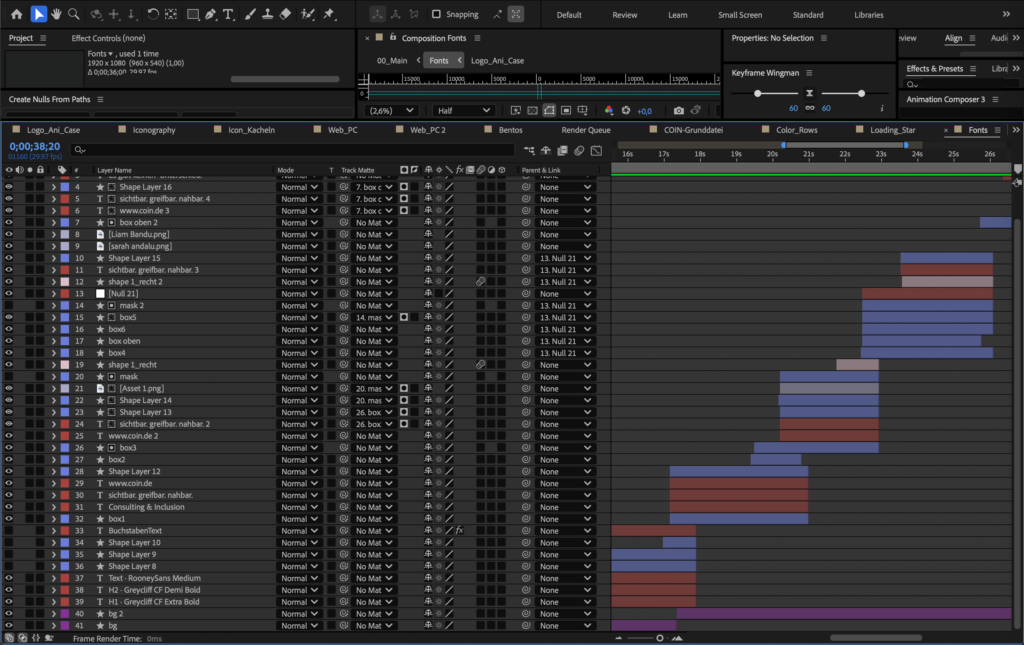
Task: Open the Iconography composition tab
Action: [x=153, y=130]
